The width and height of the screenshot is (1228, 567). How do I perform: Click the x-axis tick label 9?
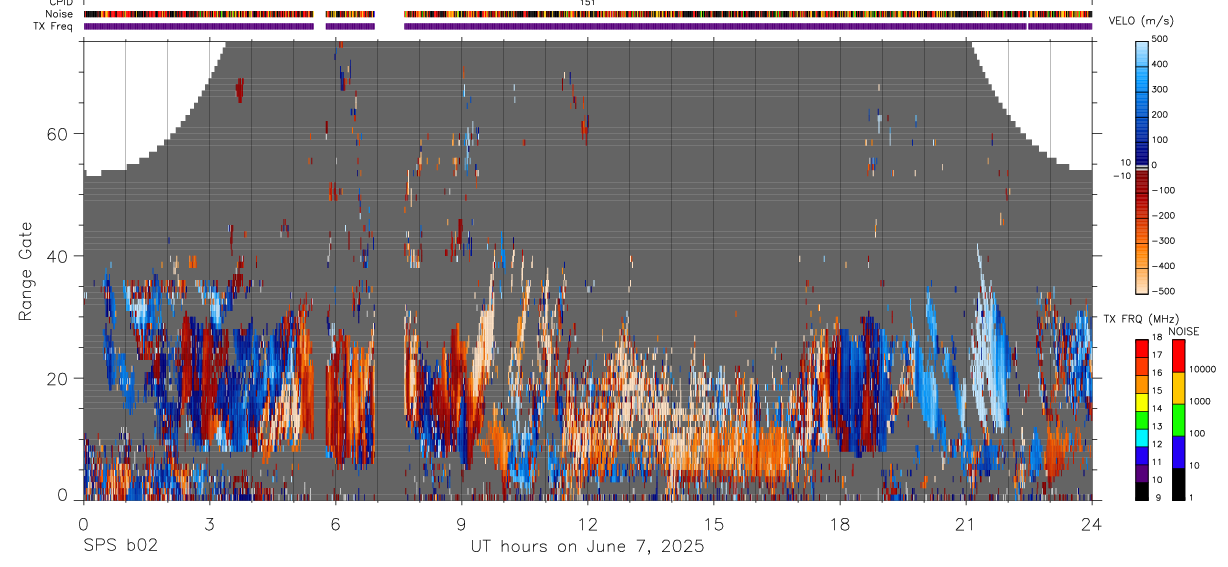coord(461,523)
